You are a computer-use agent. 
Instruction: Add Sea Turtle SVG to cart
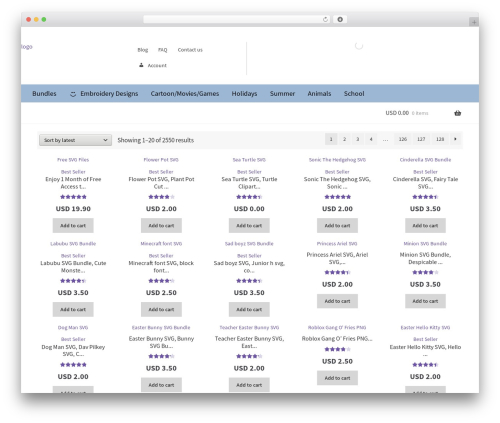coord(249,226)
